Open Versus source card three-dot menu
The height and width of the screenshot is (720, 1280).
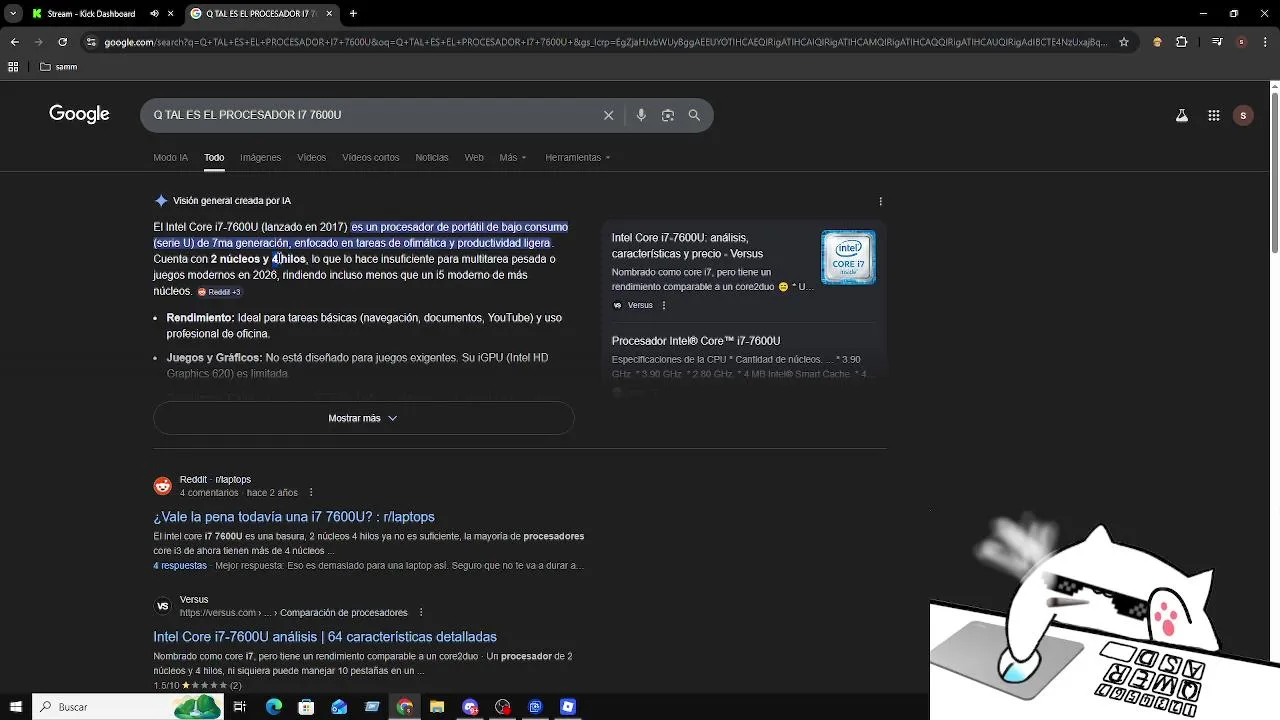663,305
